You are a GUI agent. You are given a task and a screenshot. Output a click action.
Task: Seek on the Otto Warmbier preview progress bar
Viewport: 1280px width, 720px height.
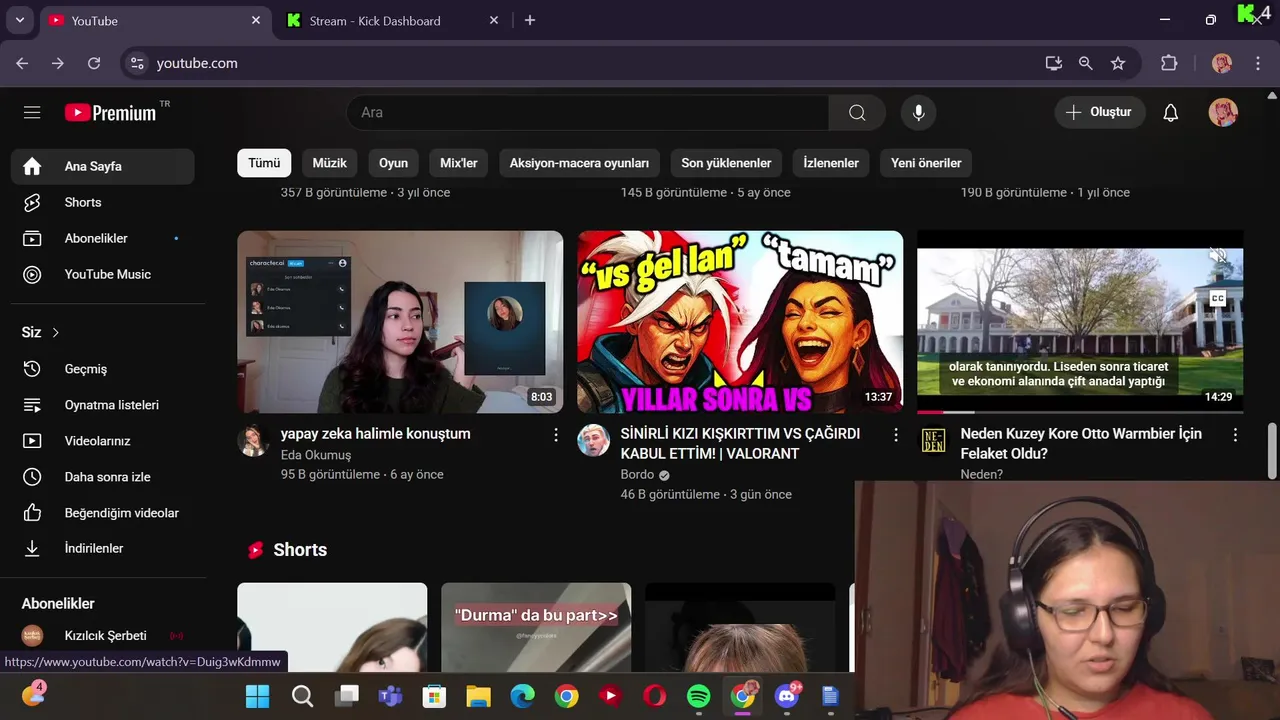point(1080,412)
